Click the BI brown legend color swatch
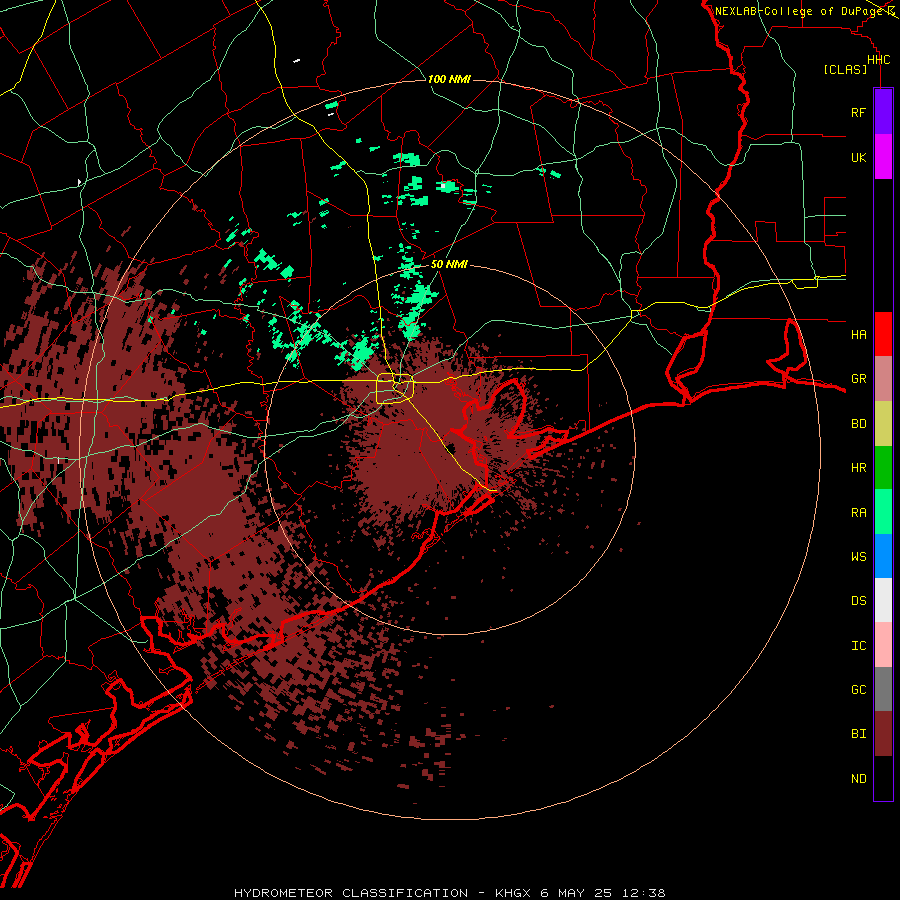The height and width of the screenshot is (900, 900). (883, 734)
